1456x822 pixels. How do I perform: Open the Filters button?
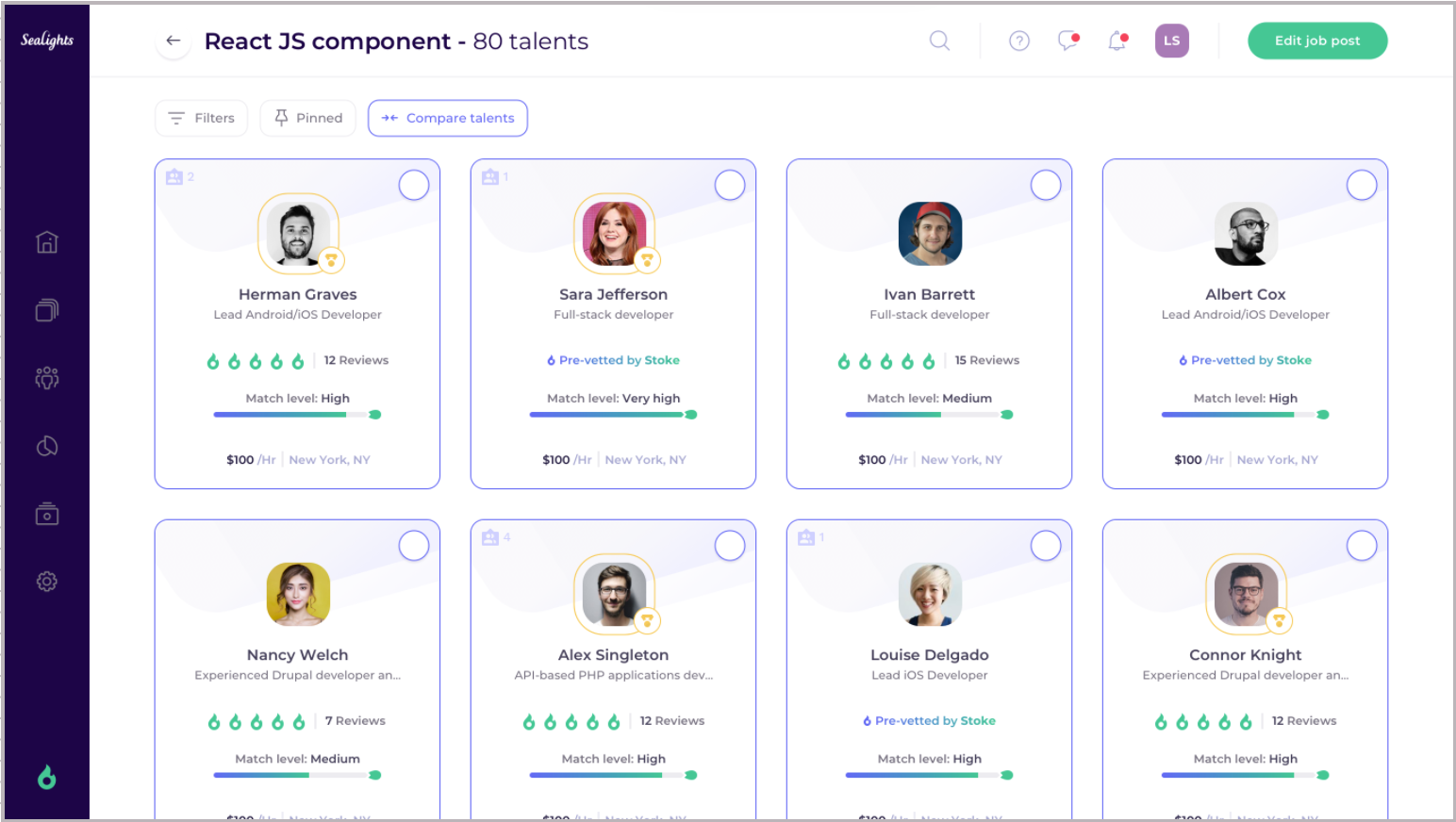click(201, 118)
